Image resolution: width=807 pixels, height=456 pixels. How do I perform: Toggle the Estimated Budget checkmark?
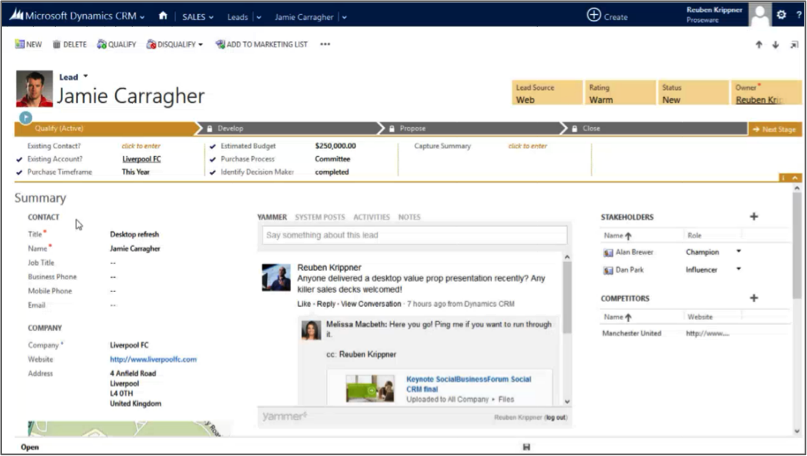[x=213, y=146]
